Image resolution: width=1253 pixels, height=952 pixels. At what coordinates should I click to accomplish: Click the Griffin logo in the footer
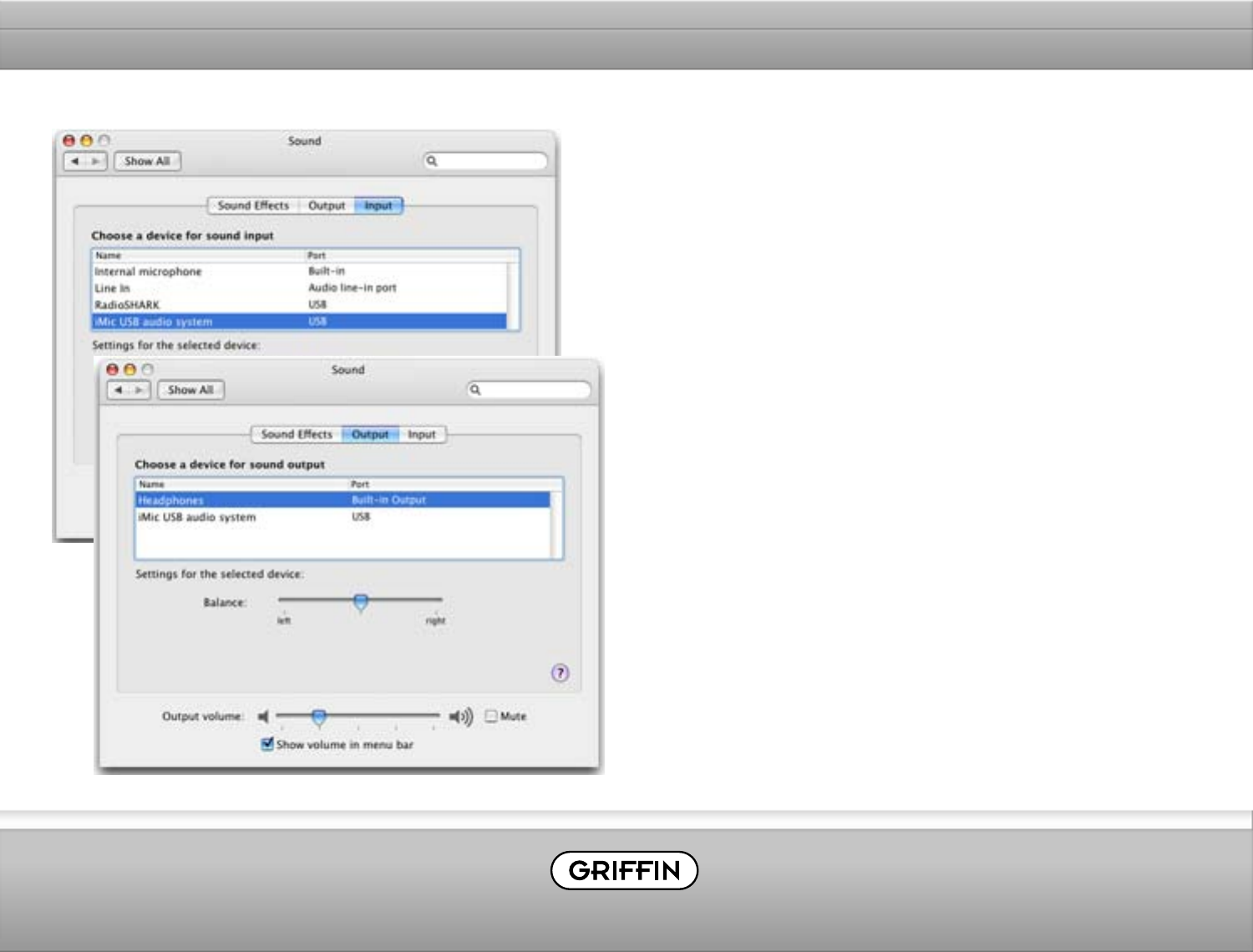coord(624,870)
